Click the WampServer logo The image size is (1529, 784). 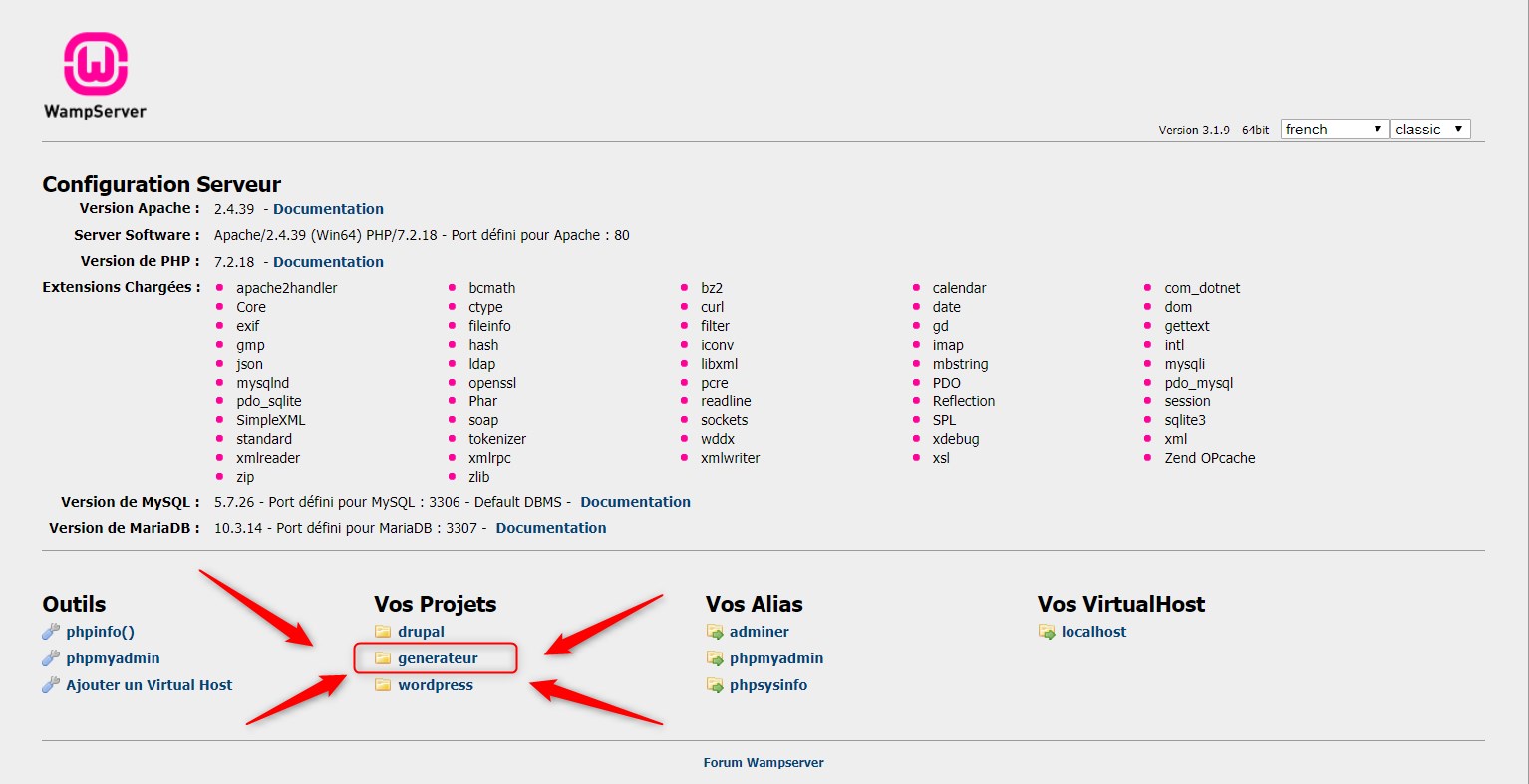96,76
